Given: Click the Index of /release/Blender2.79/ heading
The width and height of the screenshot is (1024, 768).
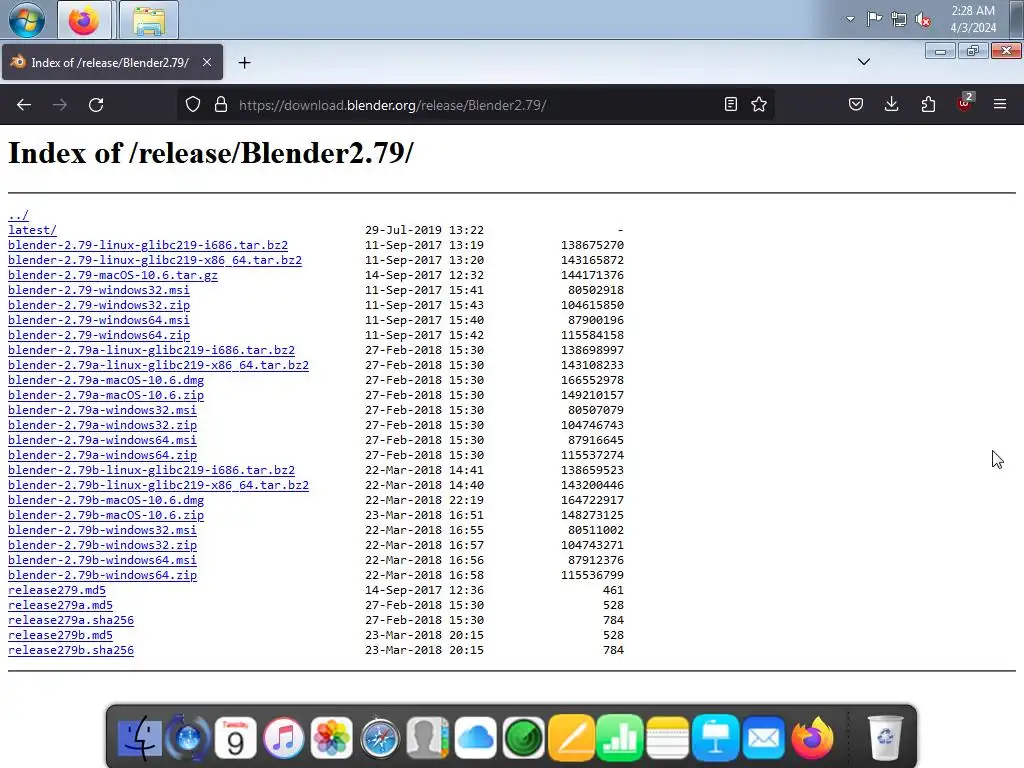Looking at the screenshot, I should click(x=210, y=153).
